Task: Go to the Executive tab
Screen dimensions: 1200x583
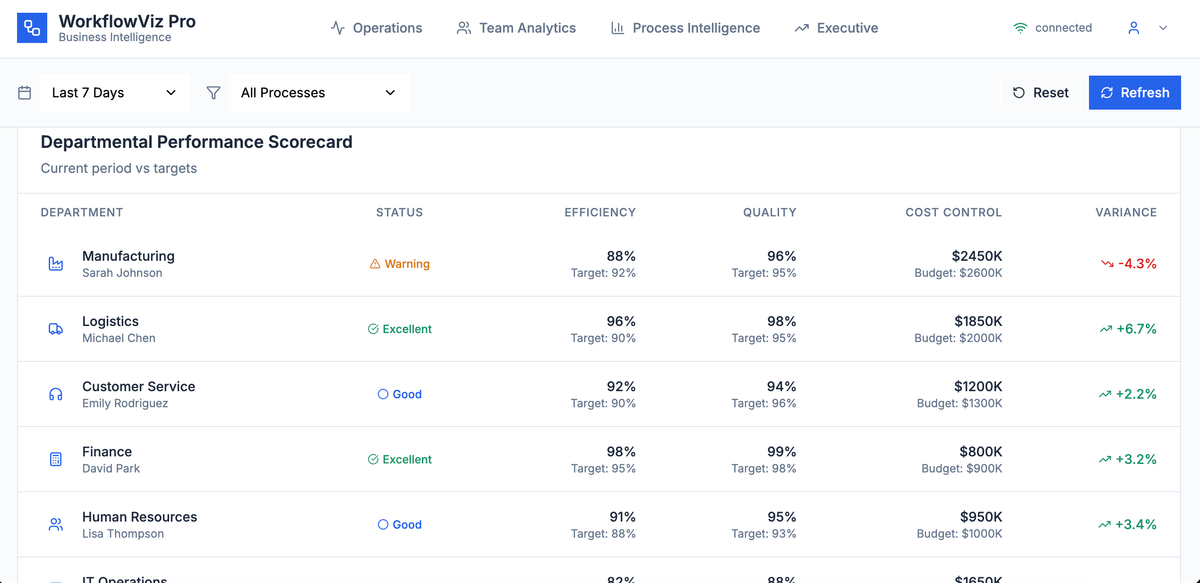Action: [836, 28]
